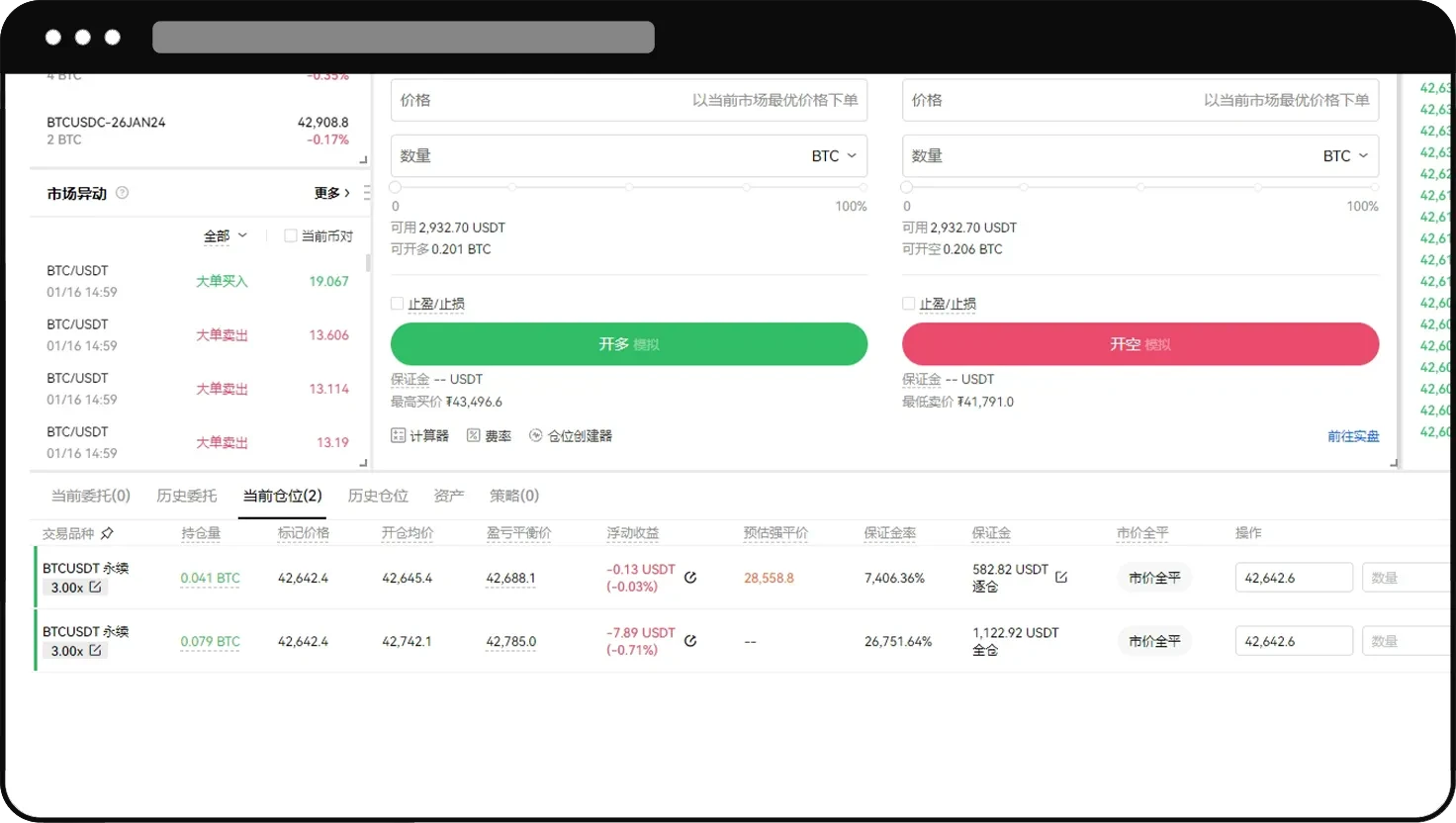Check the 当前币对 filter box

(x=291, y=235)
